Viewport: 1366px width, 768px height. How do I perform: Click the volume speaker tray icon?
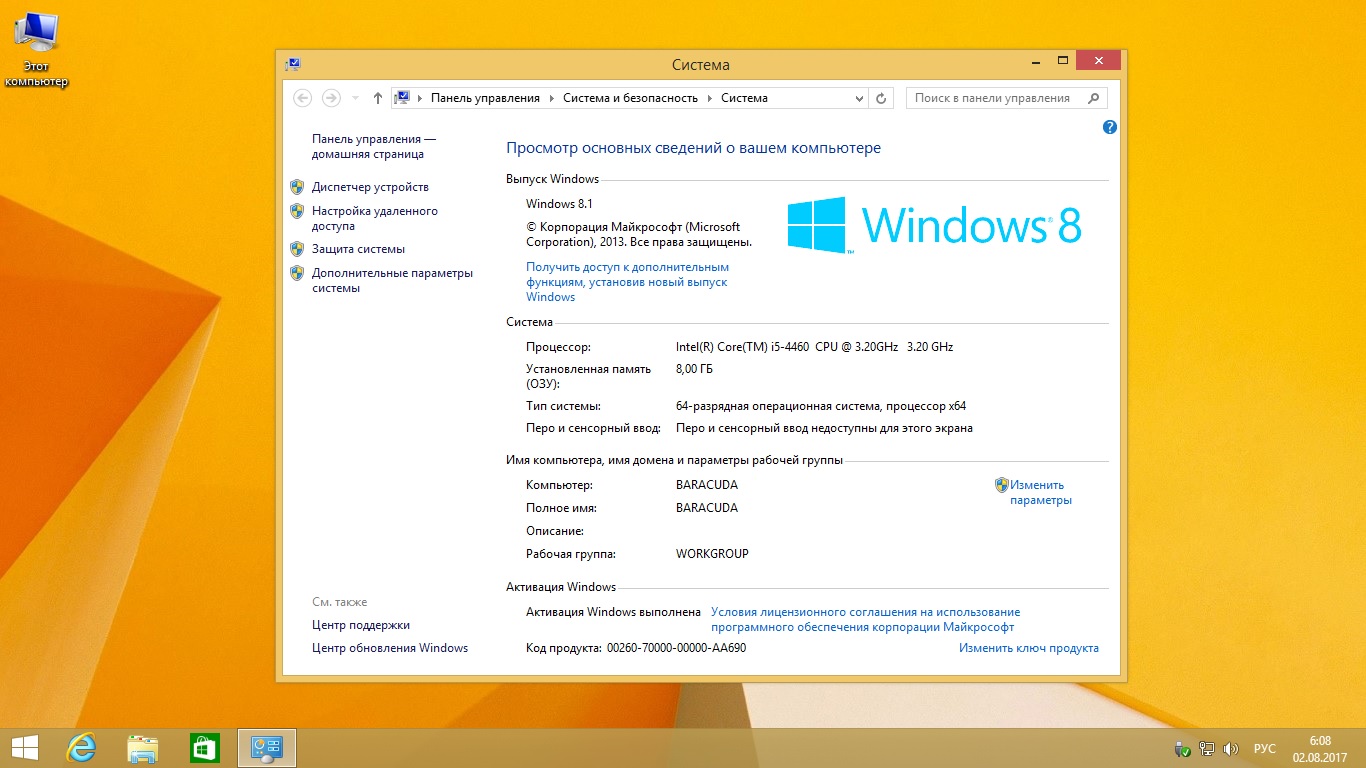(x=1231, y=749)
